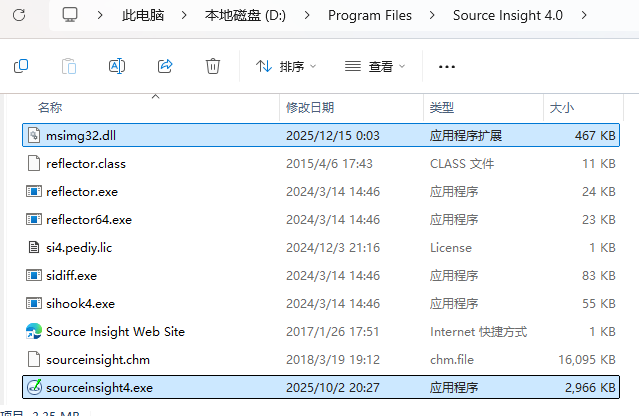Click the computer monitor icon in breadcrumb
Screen dimensions: 639x416
(x=70, y=15)
